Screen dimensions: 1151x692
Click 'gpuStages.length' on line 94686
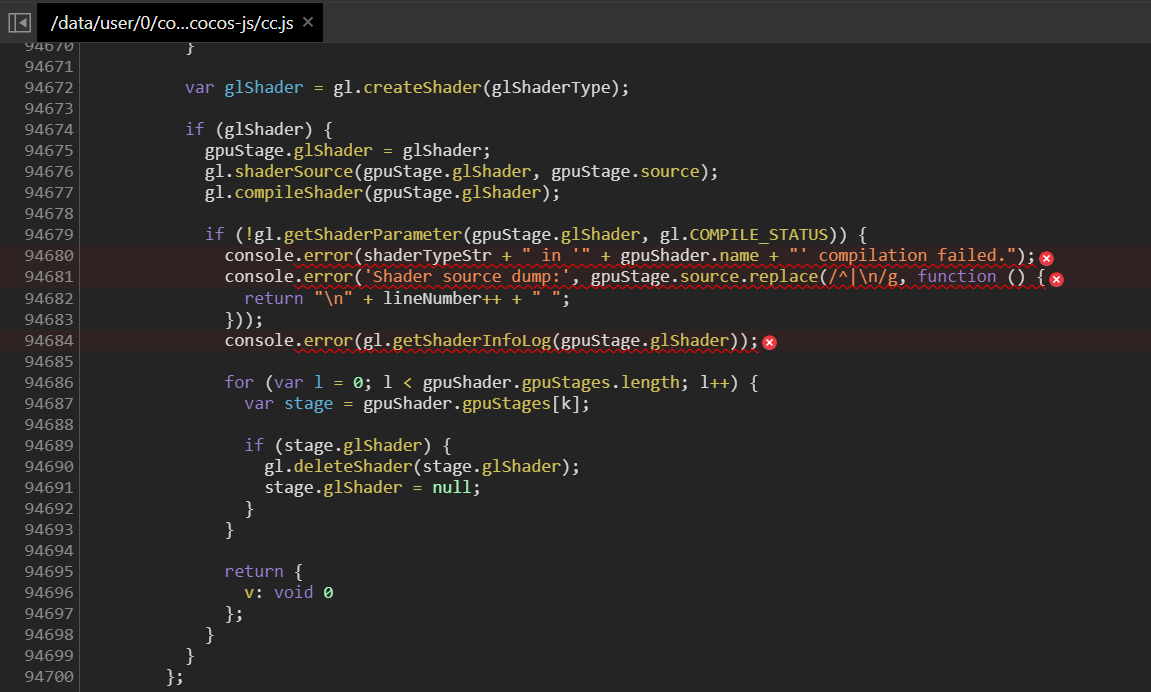click(x=600, y=382)
